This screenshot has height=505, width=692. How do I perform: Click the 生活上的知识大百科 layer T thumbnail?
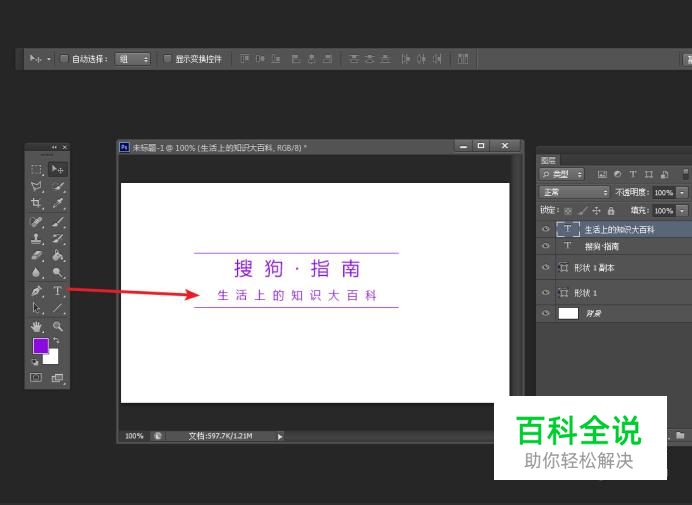click(568, 229)
